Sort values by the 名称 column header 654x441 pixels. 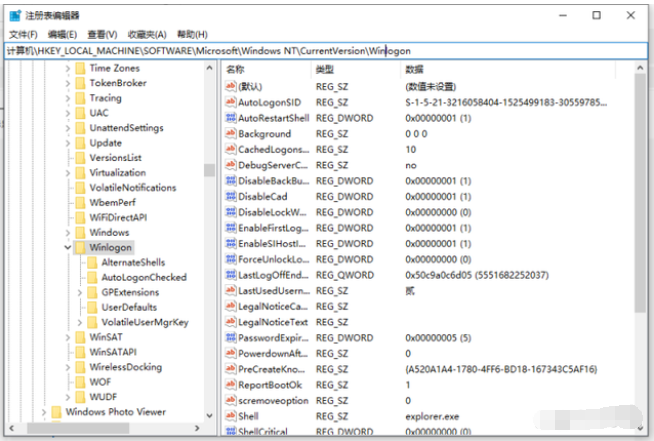click(236, 69)
